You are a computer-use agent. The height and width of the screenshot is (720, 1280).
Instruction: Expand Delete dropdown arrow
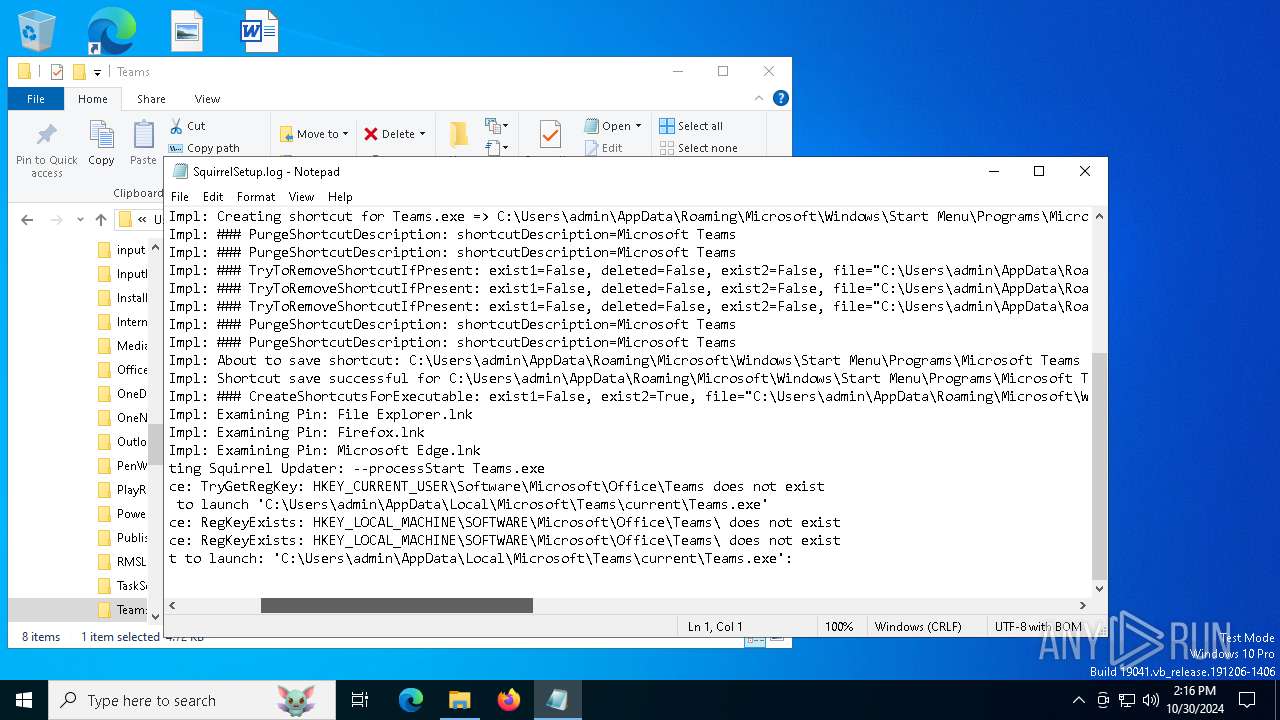422,134
